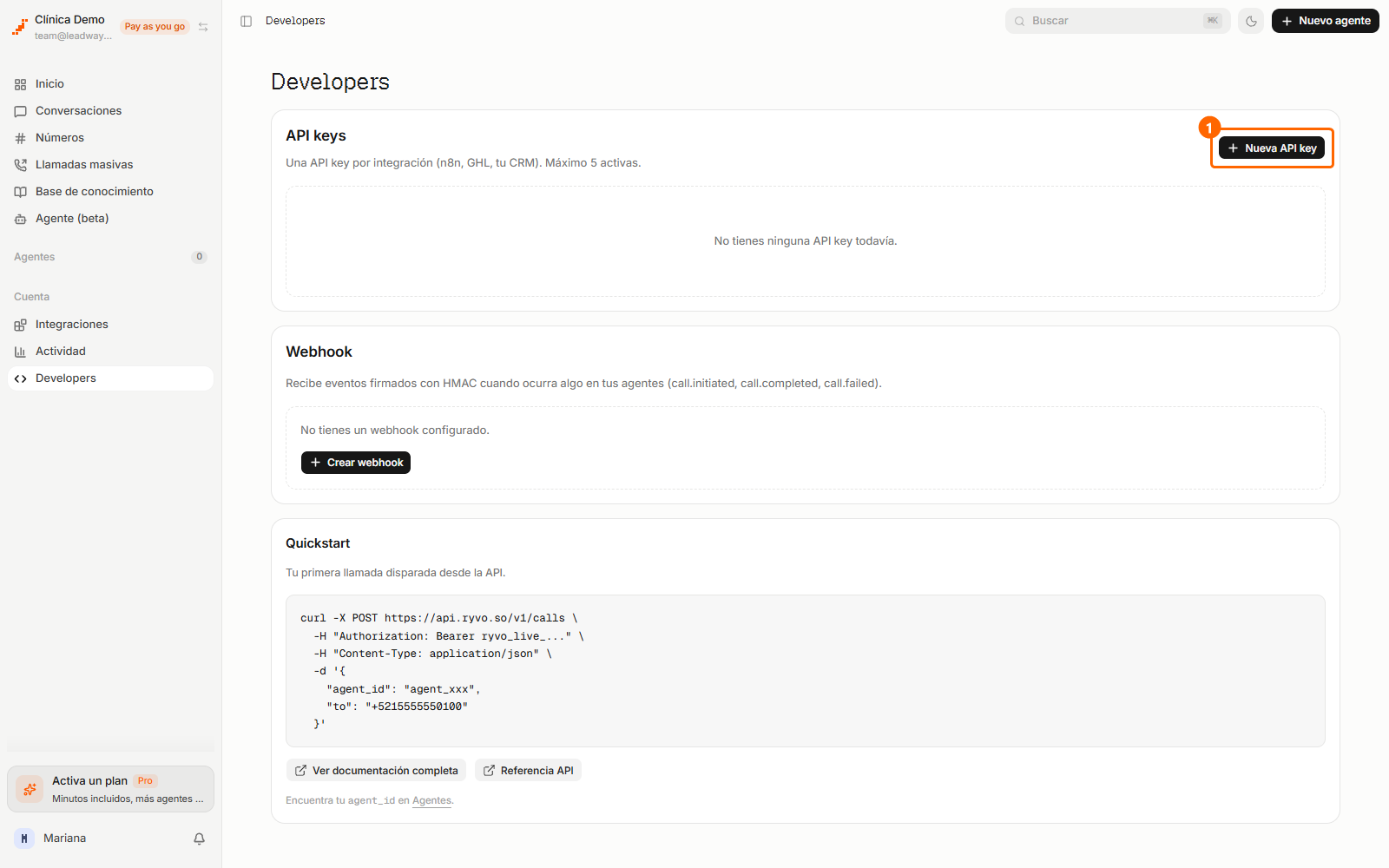Collapse the sidebar panel toggle icon
Screen dimensions: 1389x868
[x=246, y=21]
